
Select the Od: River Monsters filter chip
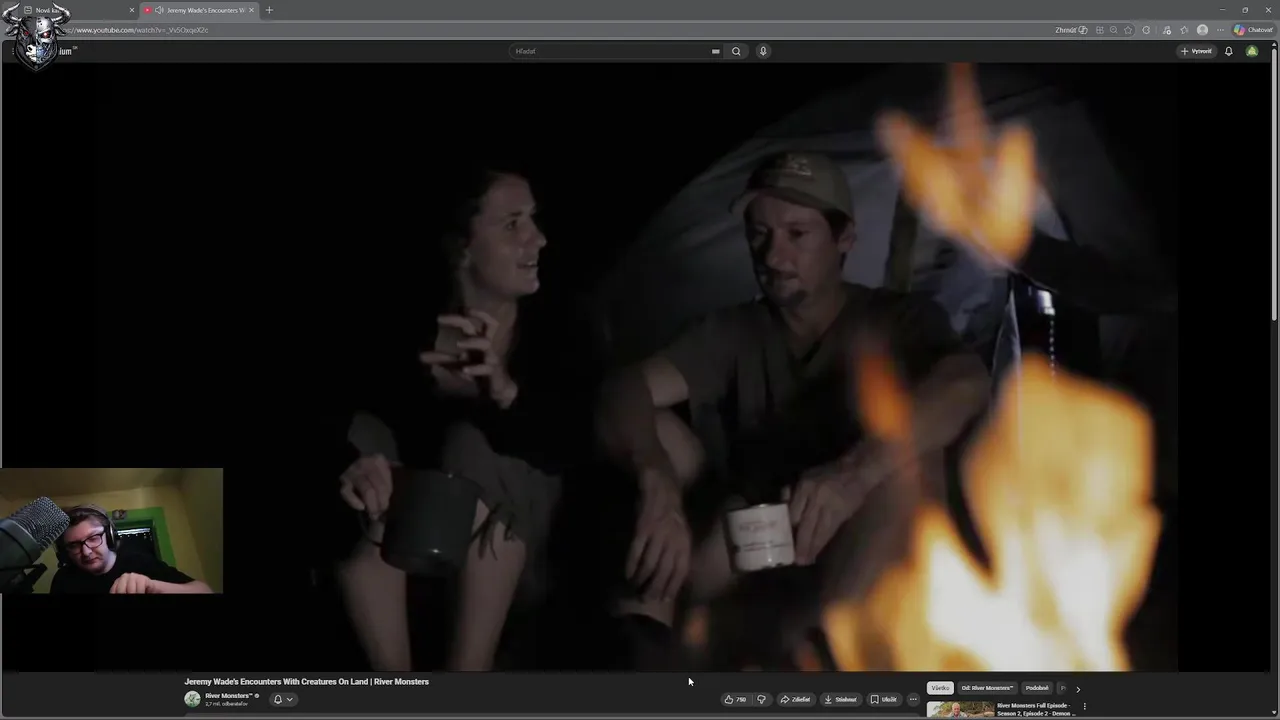(987, 688)
